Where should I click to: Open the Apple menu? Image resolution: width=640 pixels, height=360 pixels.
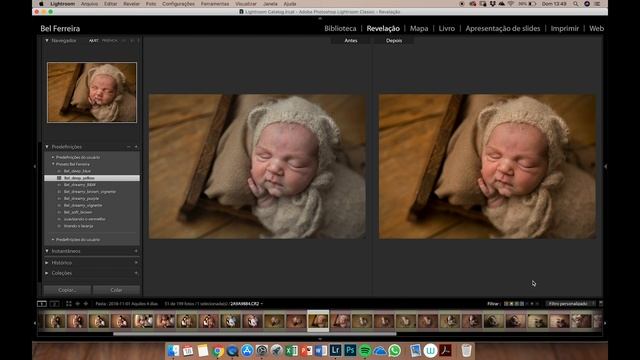click(41, 4)
